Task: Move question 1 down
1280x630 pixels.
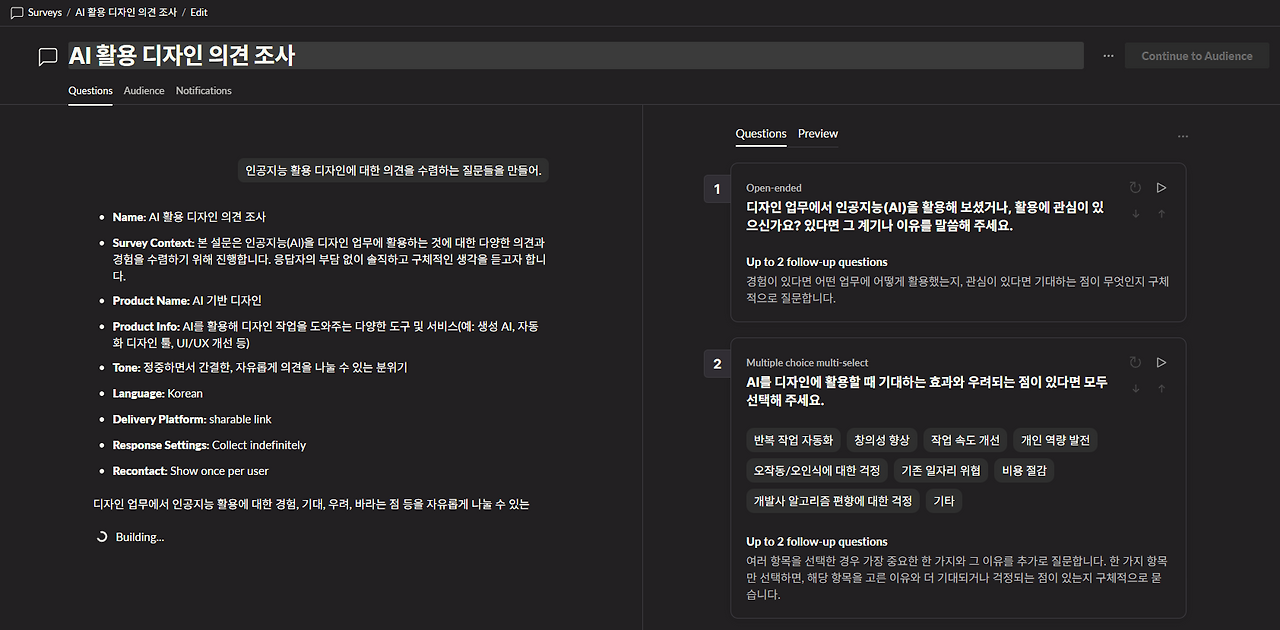Action: coord(1135,213)
